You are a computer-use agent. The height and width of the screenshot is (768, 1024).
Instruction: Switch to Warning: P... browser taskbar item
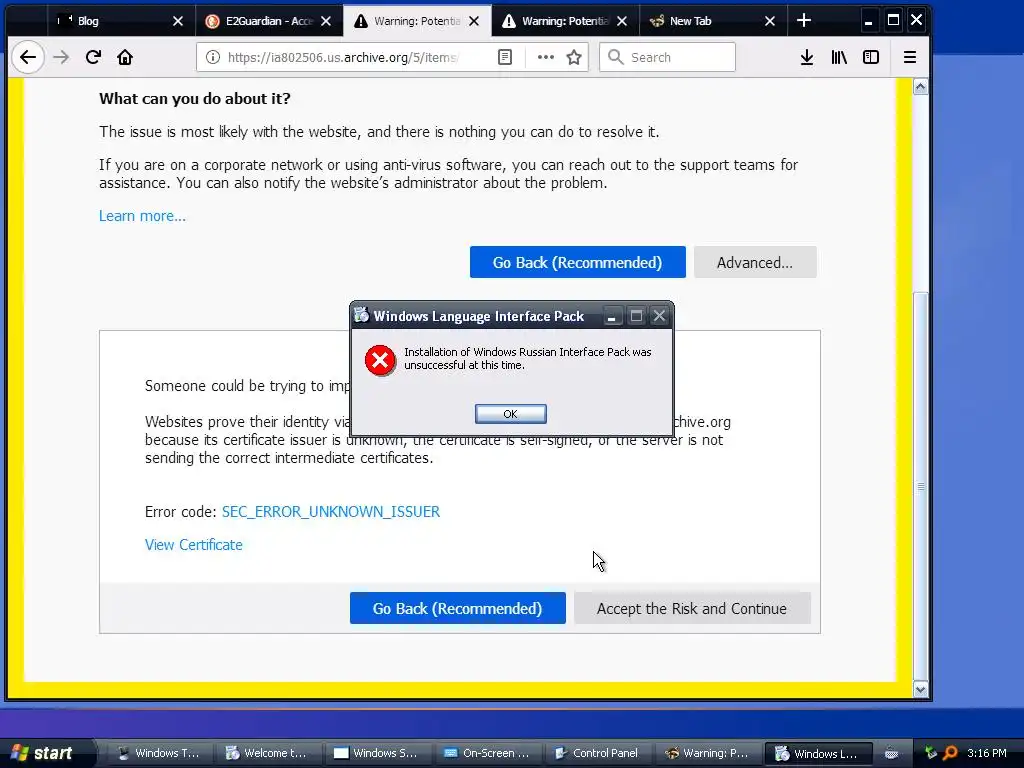705,753
